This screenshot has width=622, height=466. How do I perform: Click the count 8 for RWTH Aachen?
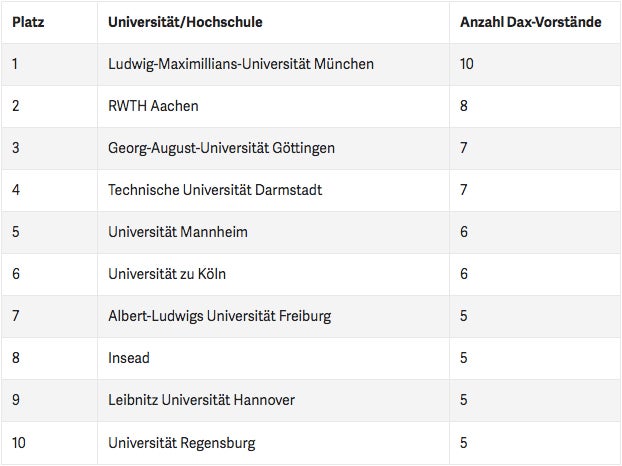464,106
